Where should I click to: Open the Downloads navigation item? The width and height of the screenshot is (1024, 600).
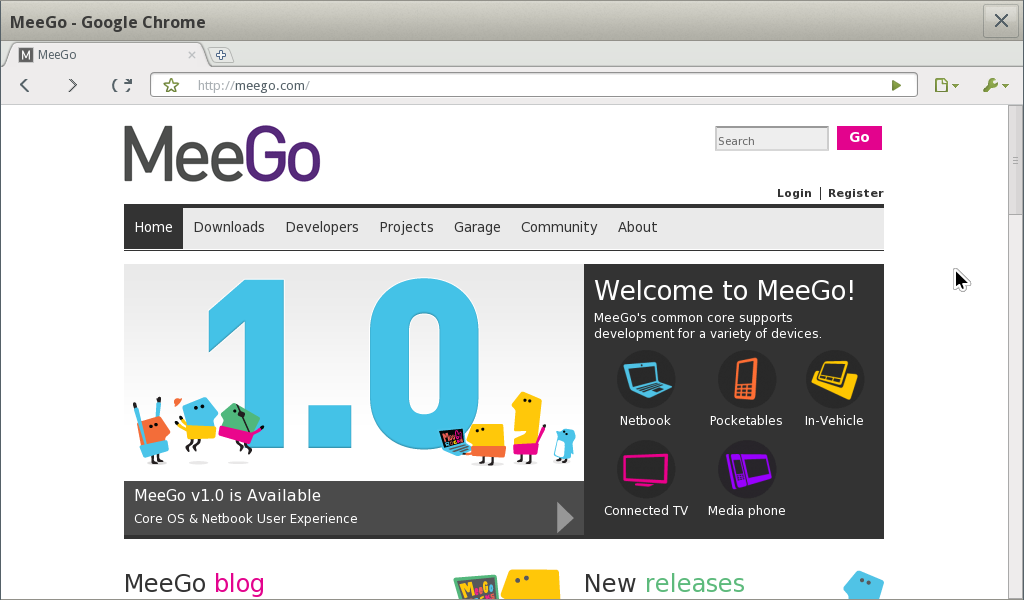click(x=229, y=227)
